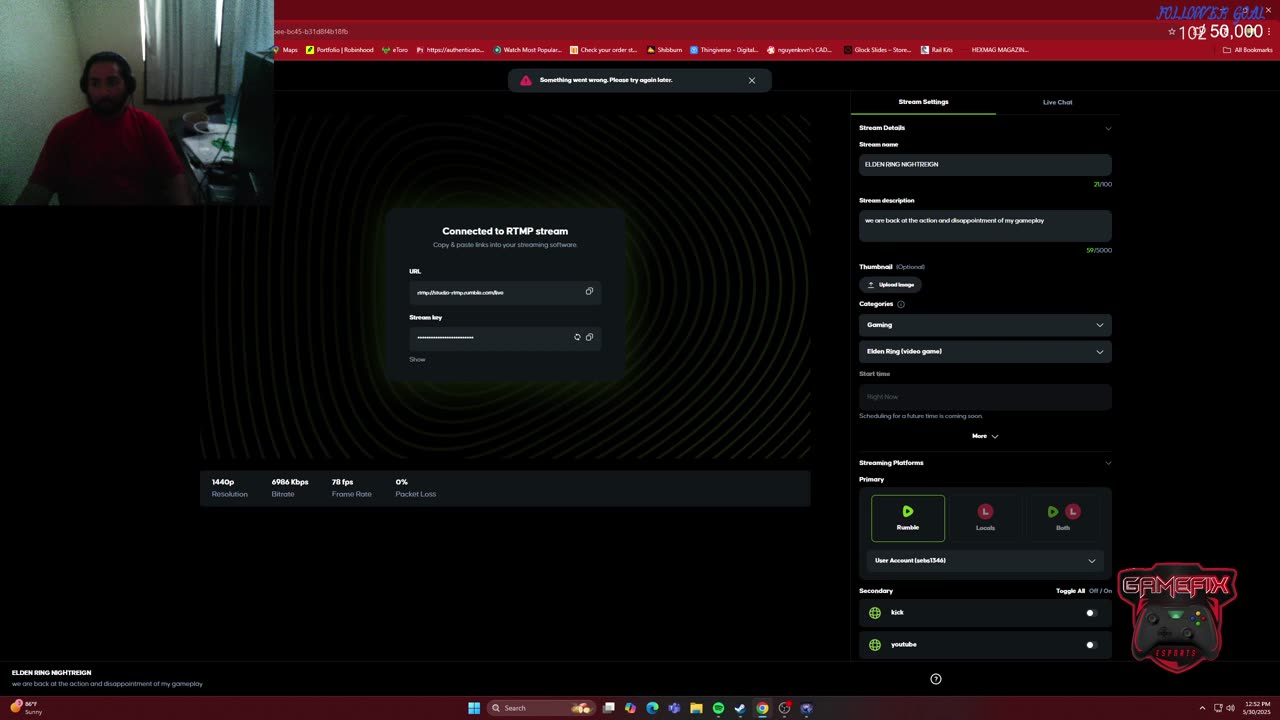Open the Glock Slides – Store bookmark

click(877, 50)
